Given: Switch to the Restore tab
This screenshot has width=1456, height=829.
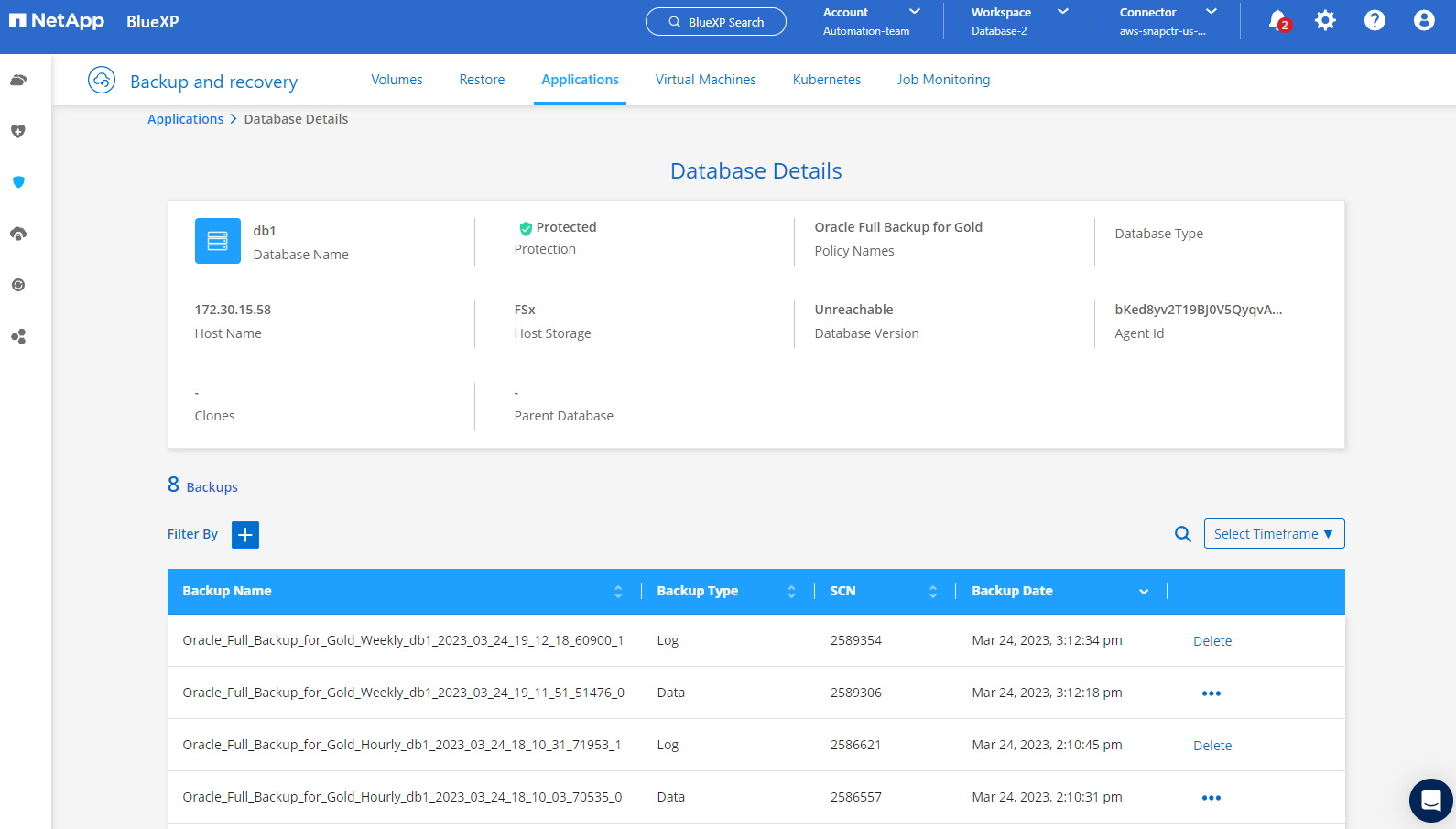Looking at the screenshot, I should [x=482, y=80].
